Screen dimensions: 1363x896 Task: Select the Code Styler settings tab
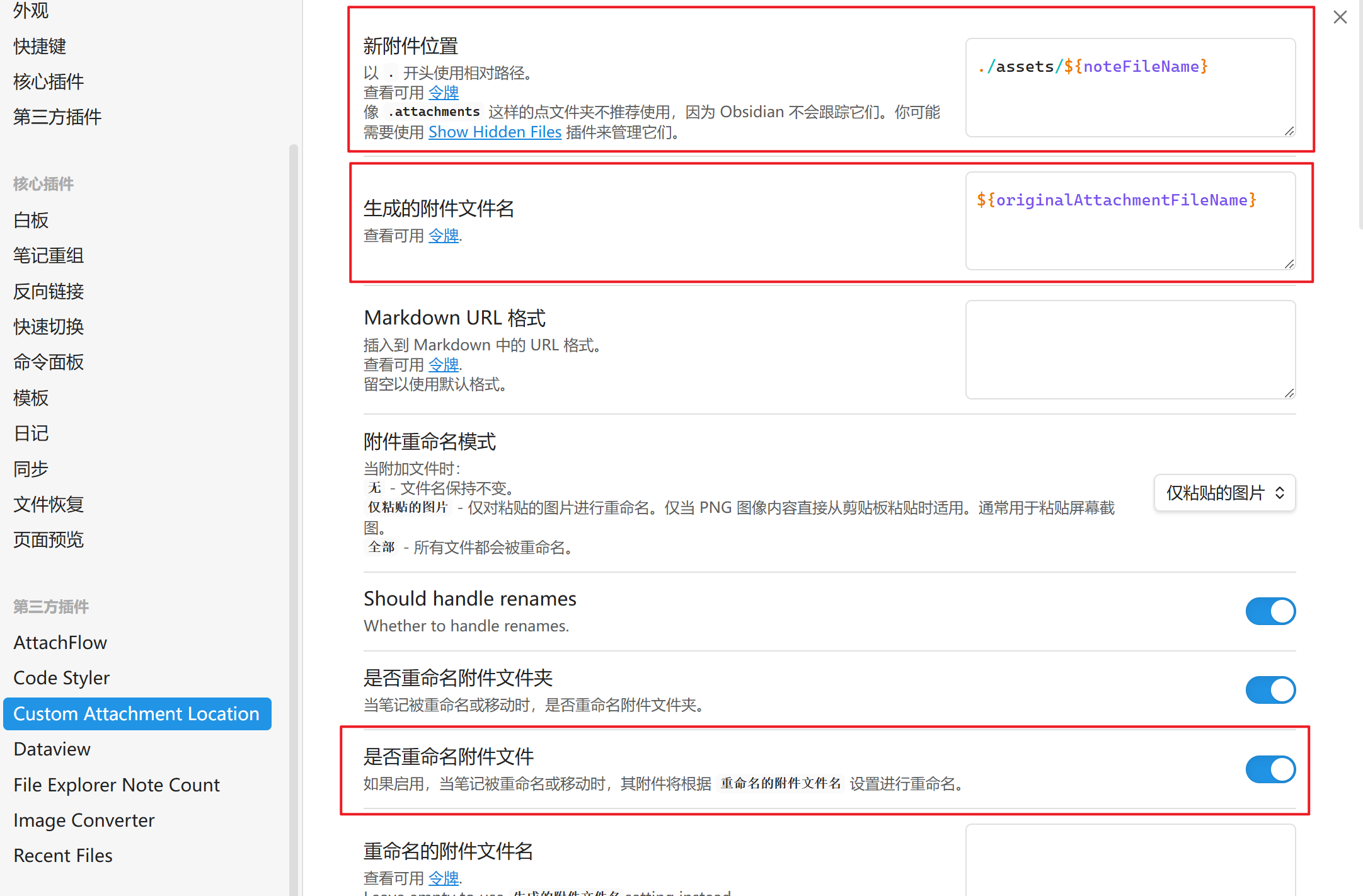pos(62,678)
